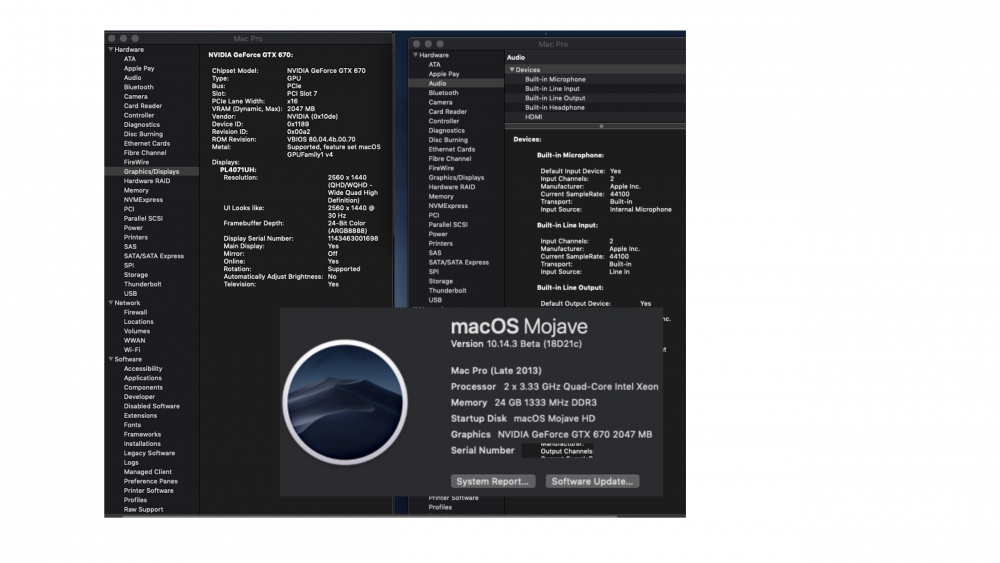Image resolution: width=1000 pixels, height=563 pixels.
Task: Select ATA in left window sidebar
Action: [x=129, y=59]
